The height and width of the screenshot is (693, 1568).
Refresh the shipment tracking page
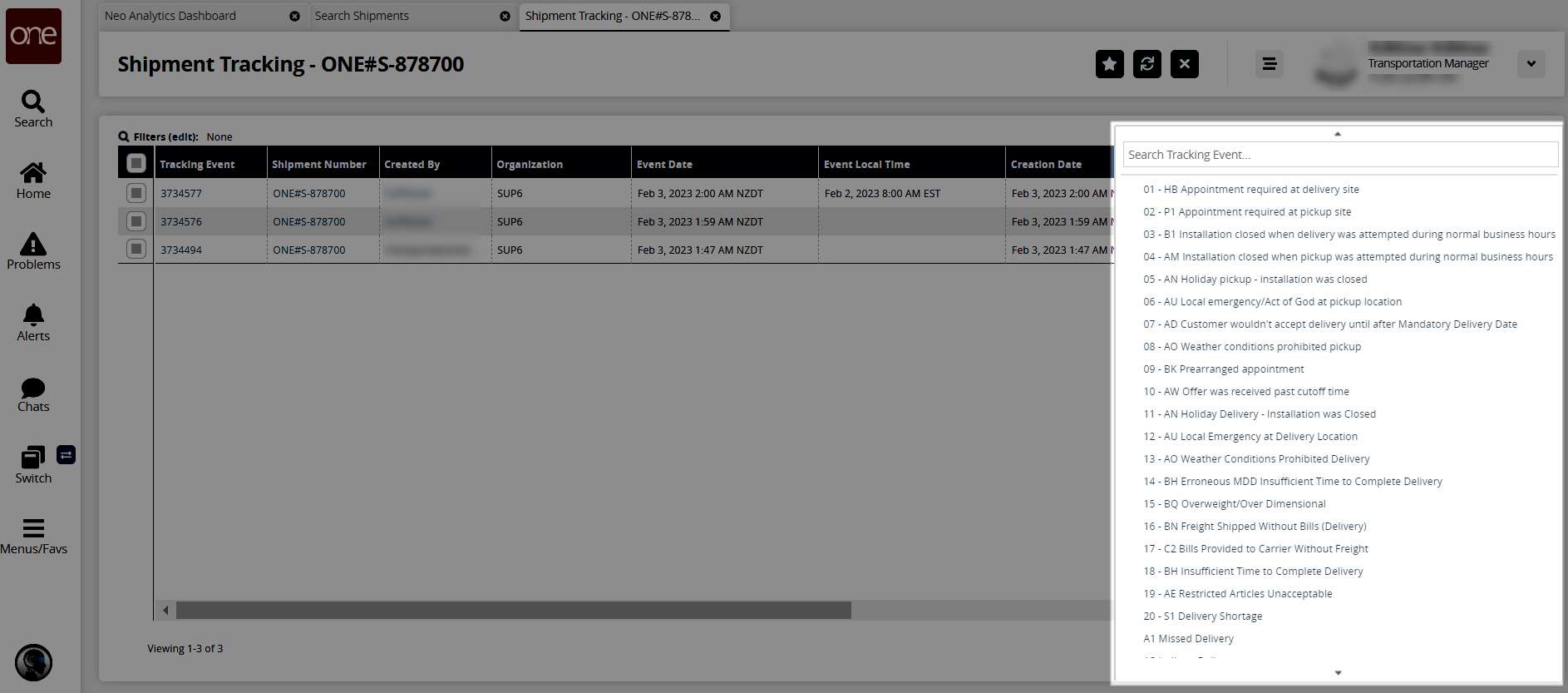point(1147,64)
